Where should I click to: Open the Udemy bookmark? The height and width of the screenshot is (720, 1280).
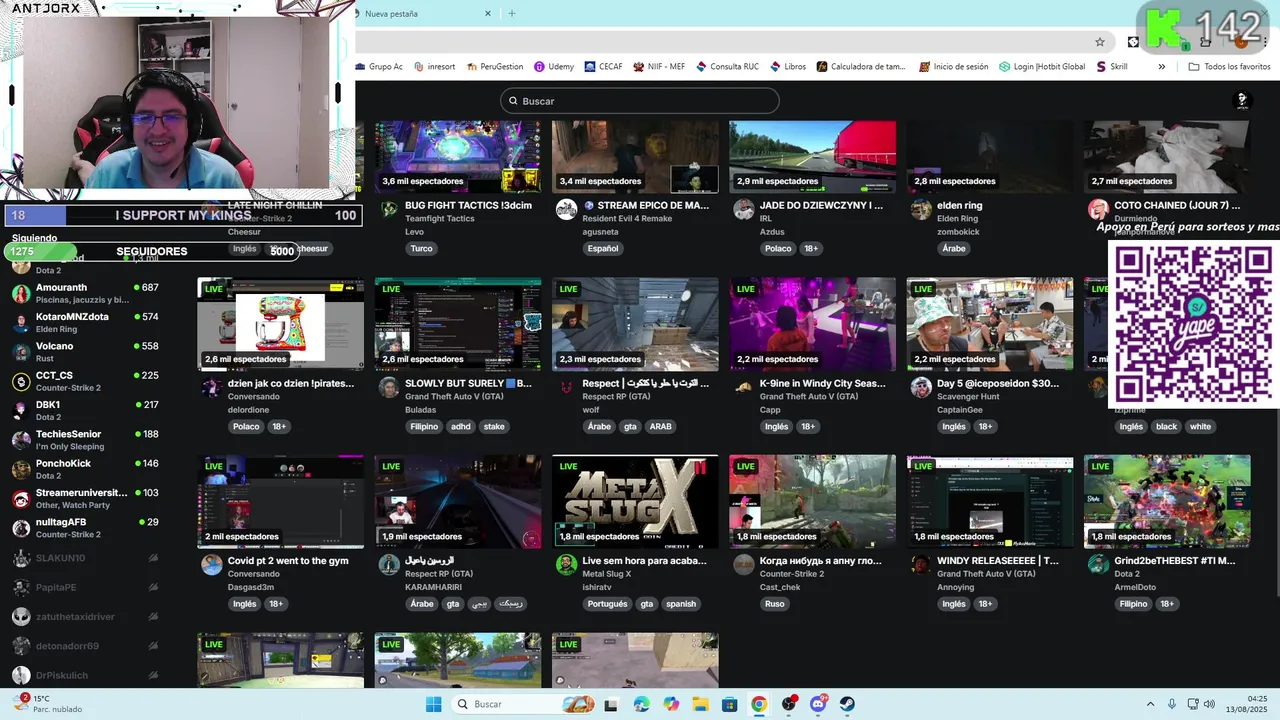click(x=553, y=67)
